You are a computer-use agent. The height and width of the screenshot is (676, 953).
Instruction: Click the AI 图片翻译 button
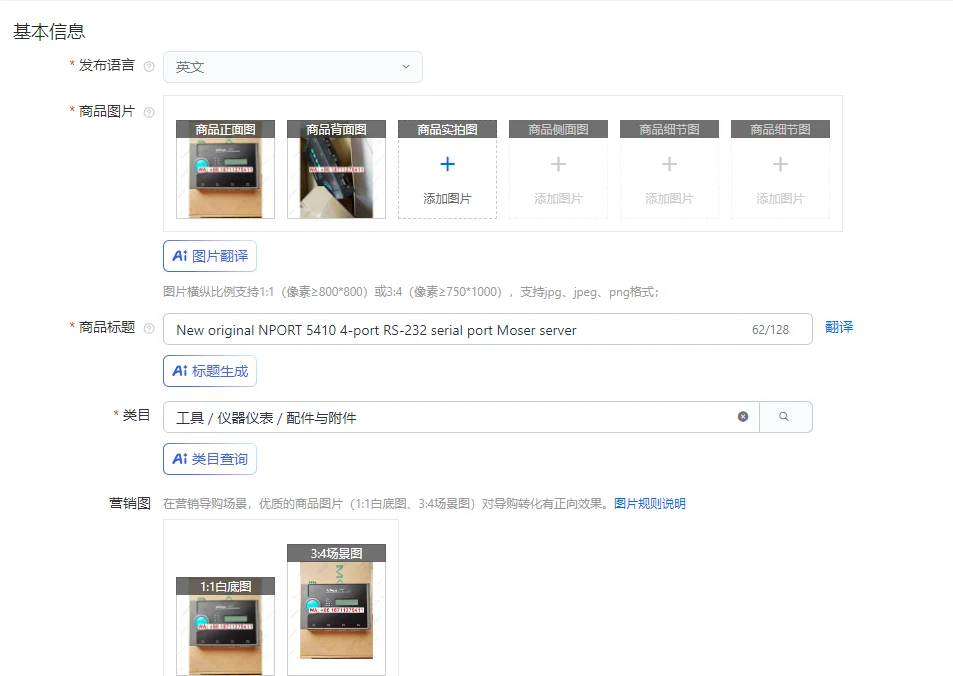click(x=210, y=256)
